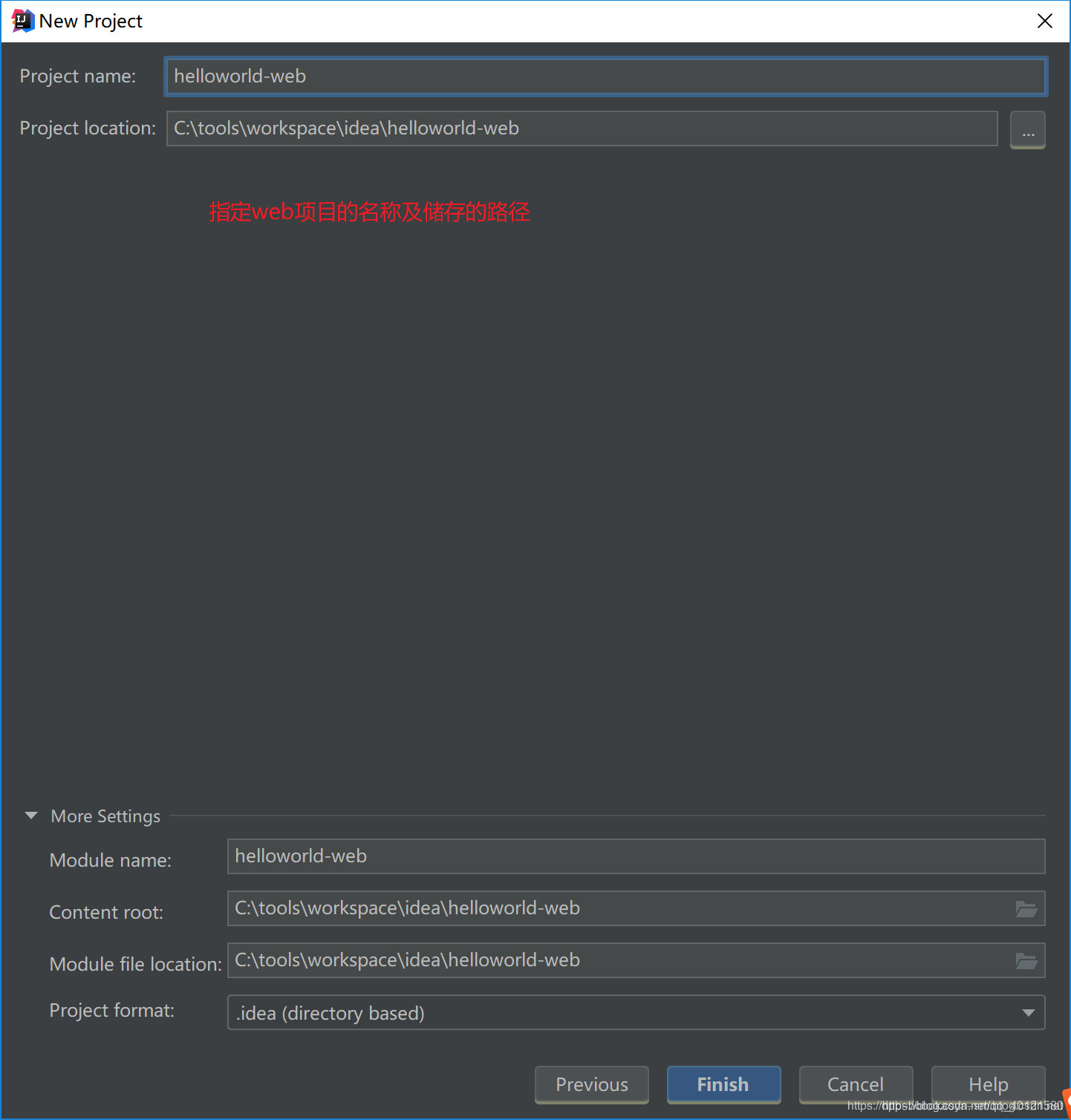Click the Project name input field
The height and width of the screenshot is (1120, 1071).
click(606, 76)
